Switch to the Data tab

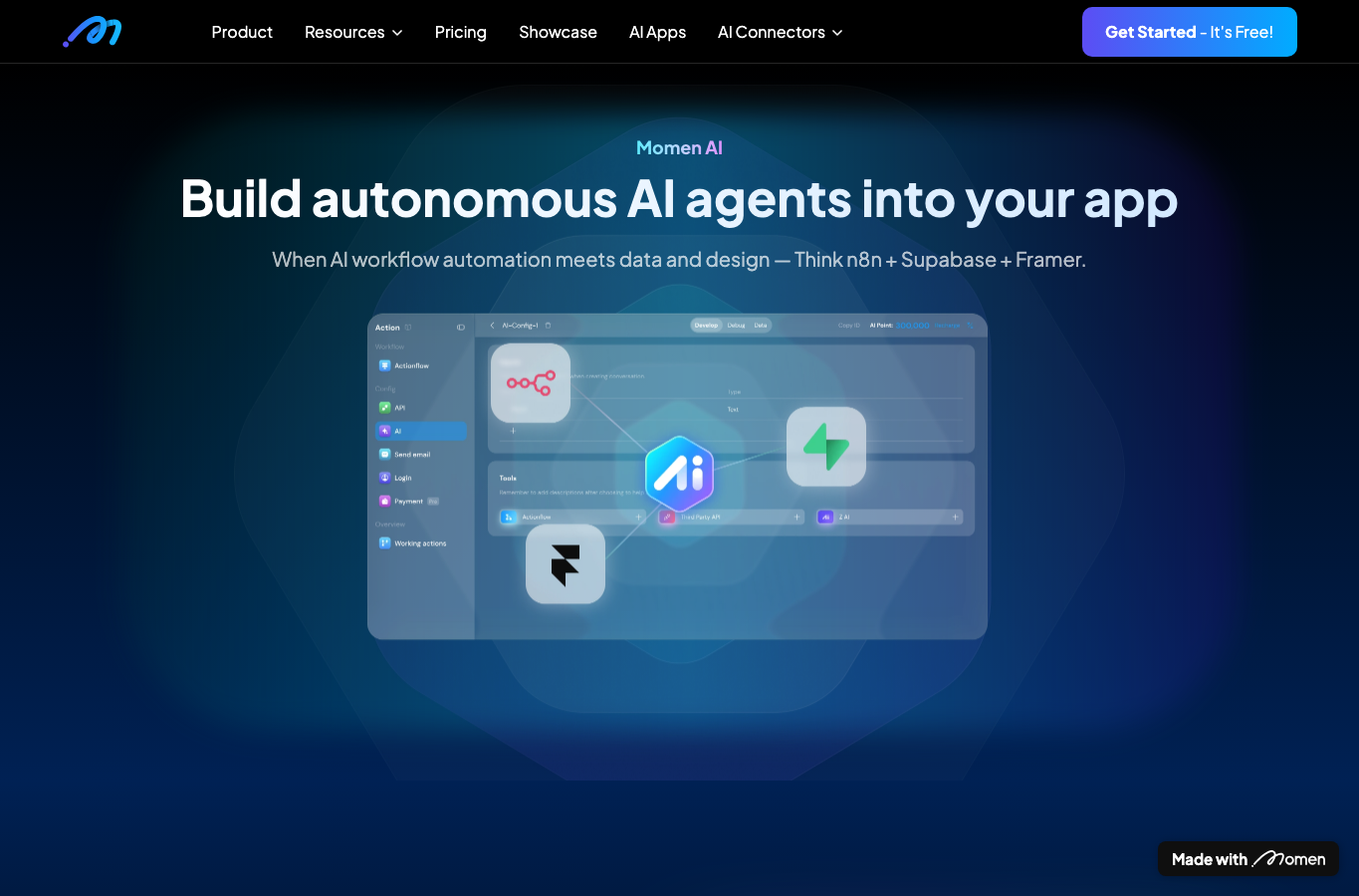tap(761, 326)
